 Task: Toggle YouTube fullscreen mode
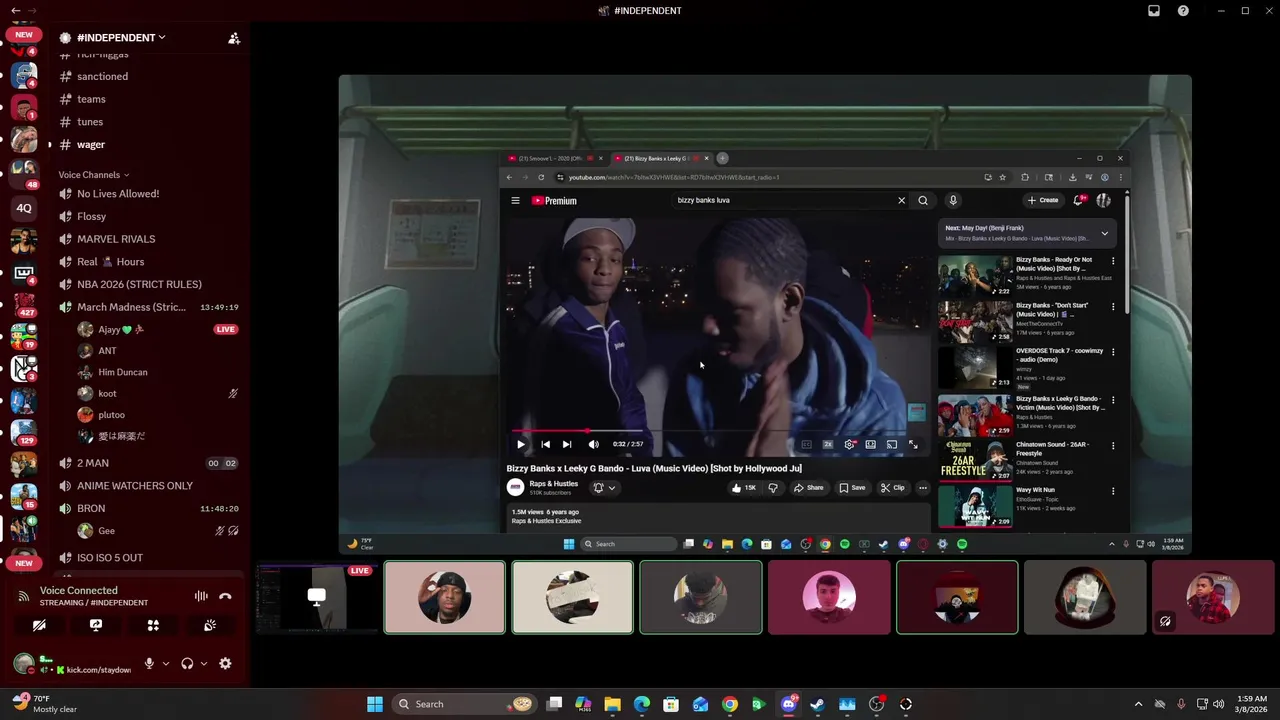[912, 444]
